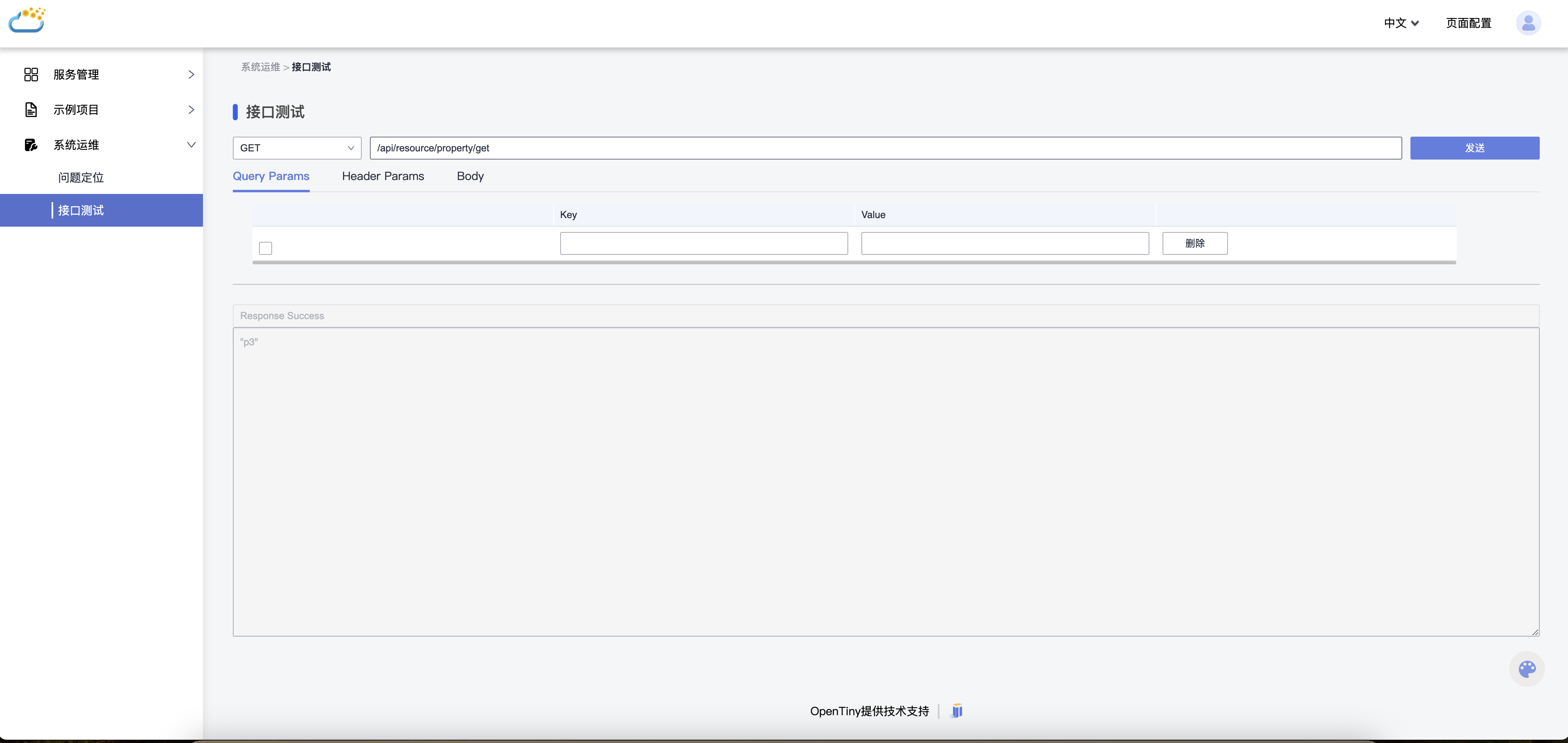Screen dimensions: 1568x743
Task: Check the query param row checkbox
Action: click(x=266, y=248)
